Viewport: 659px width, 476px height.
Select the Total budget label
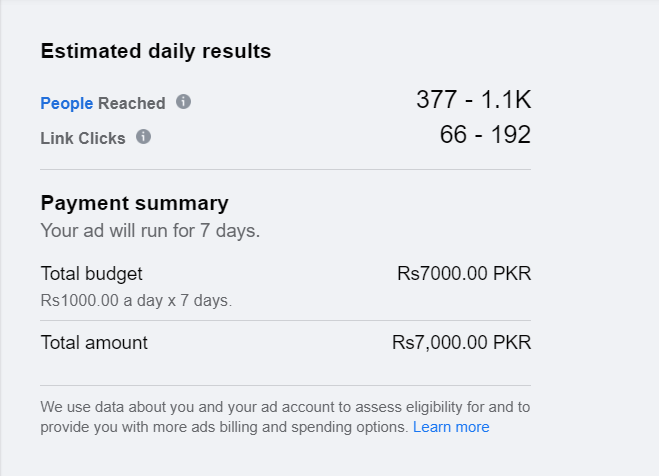point(91,273)
